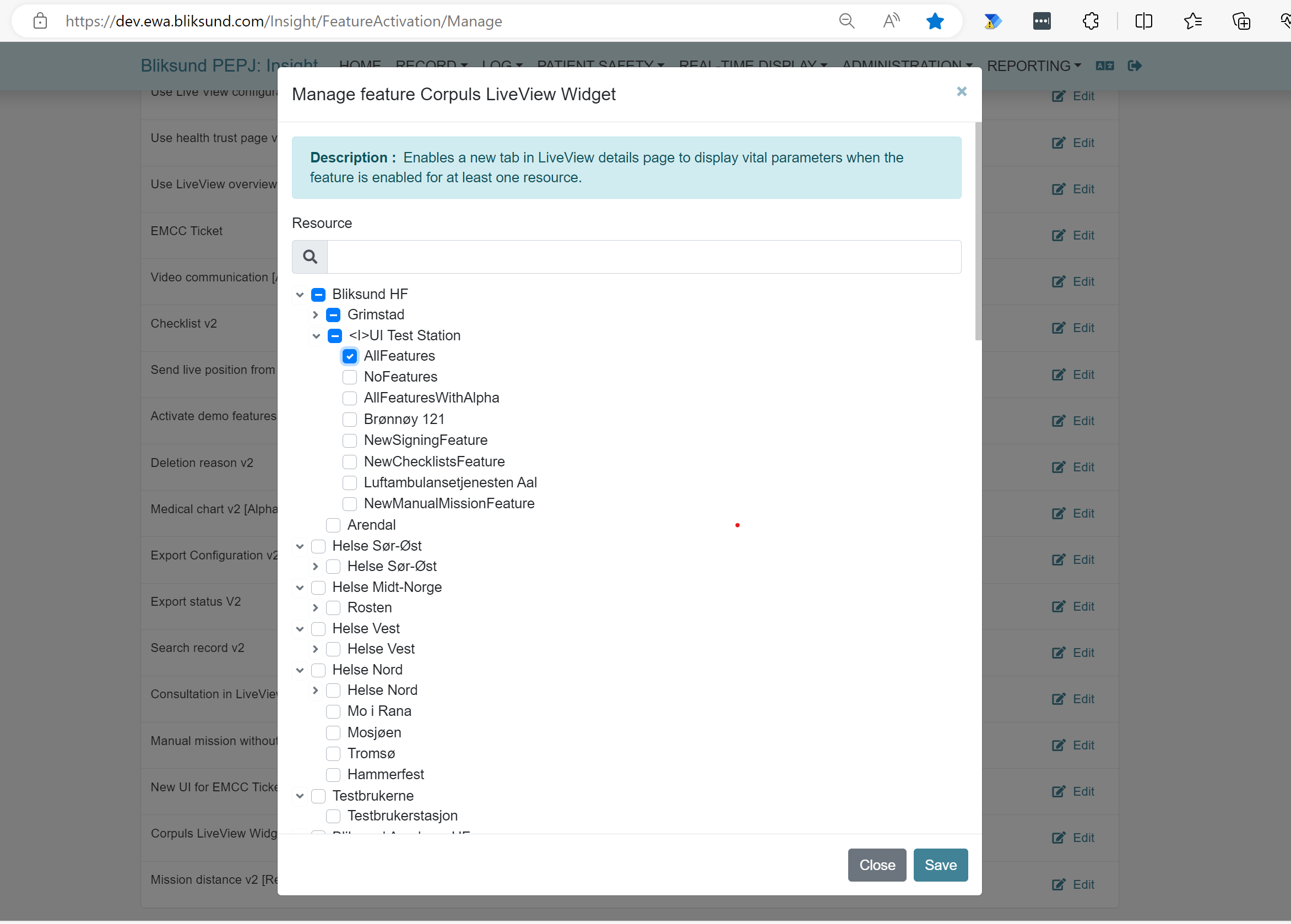
Task: Click the search magnifier icon in Resource
Action: click(310, 257)
